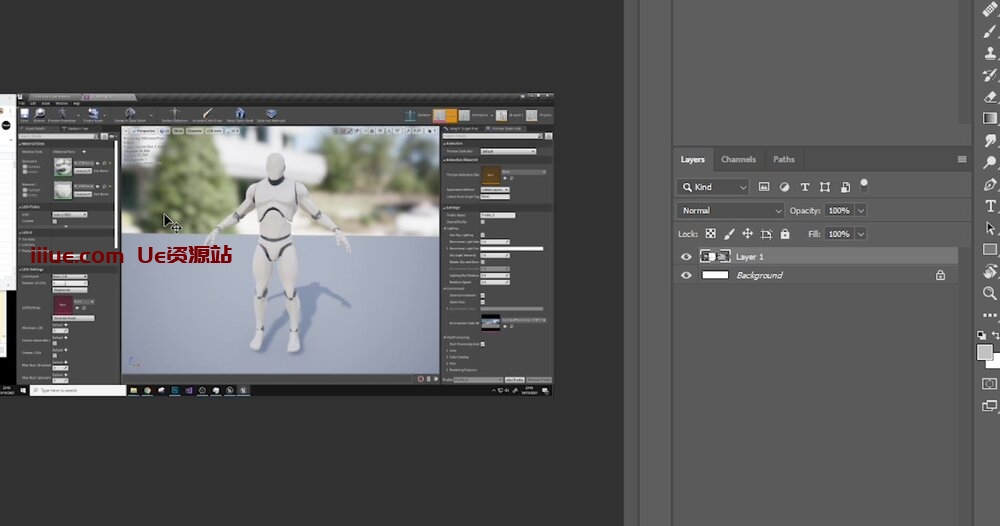Activate the Horizontal Type tool
The height and width of the screenshot is (526, 1000).
point(990,207)
